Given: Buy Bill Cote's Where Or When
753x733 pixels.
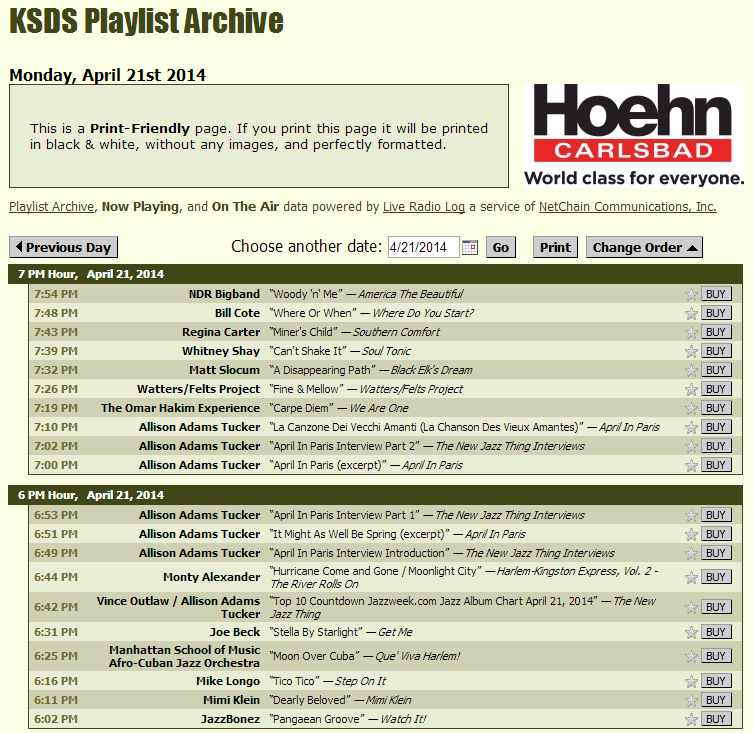Looking at the screenshot, I should [716, 313].
